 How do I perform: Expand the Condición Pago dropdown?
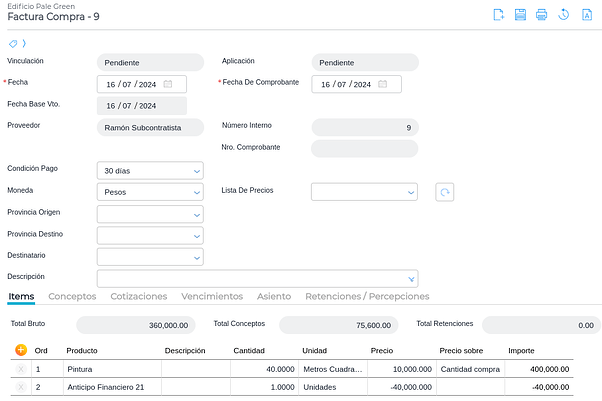(x=196, y=171)
